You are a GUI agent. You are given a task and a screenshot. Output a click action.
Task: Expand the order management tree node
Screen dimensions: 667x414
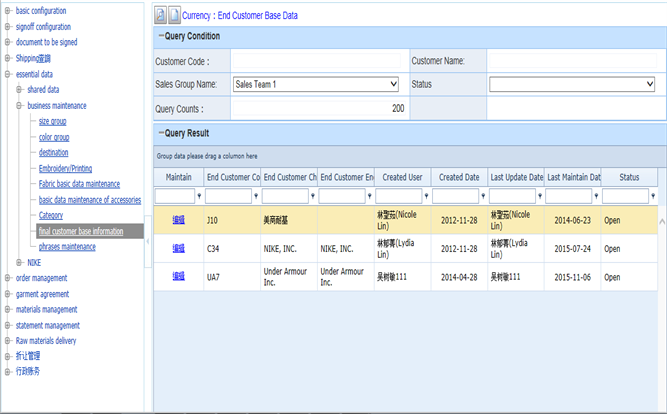(8, 278)
